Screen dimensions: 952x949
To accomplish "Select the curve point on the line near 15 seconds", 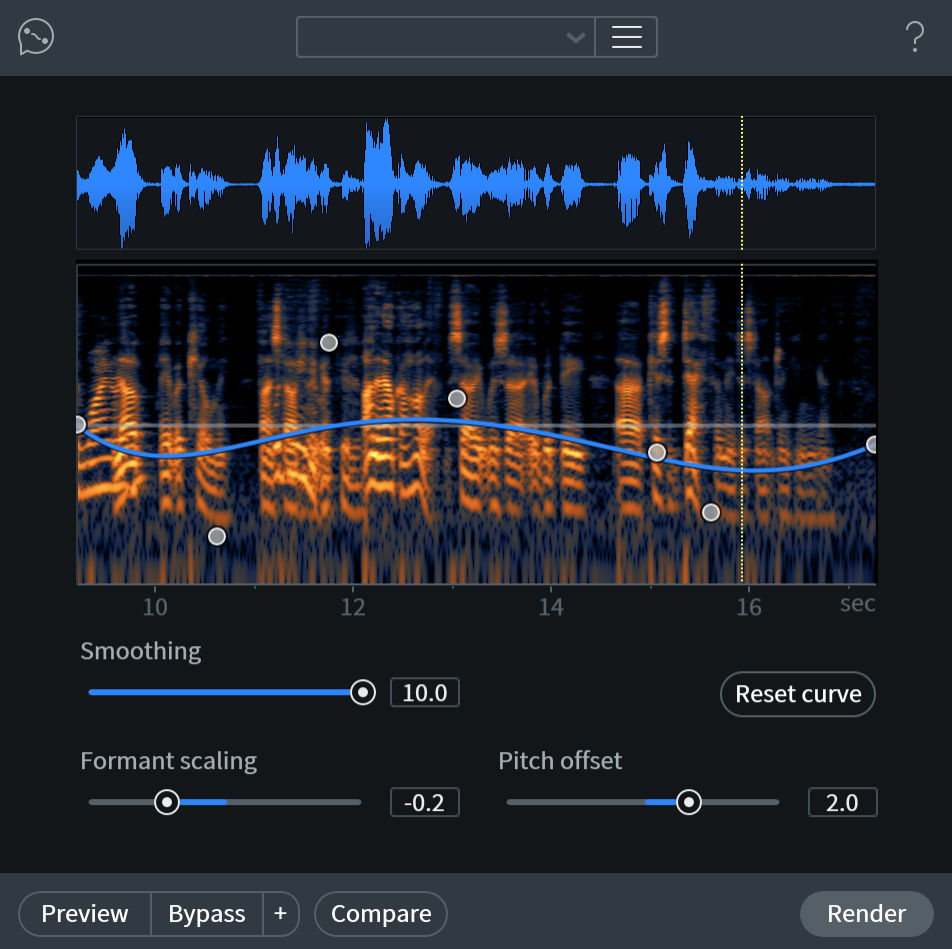I will [x=657, y=452].
